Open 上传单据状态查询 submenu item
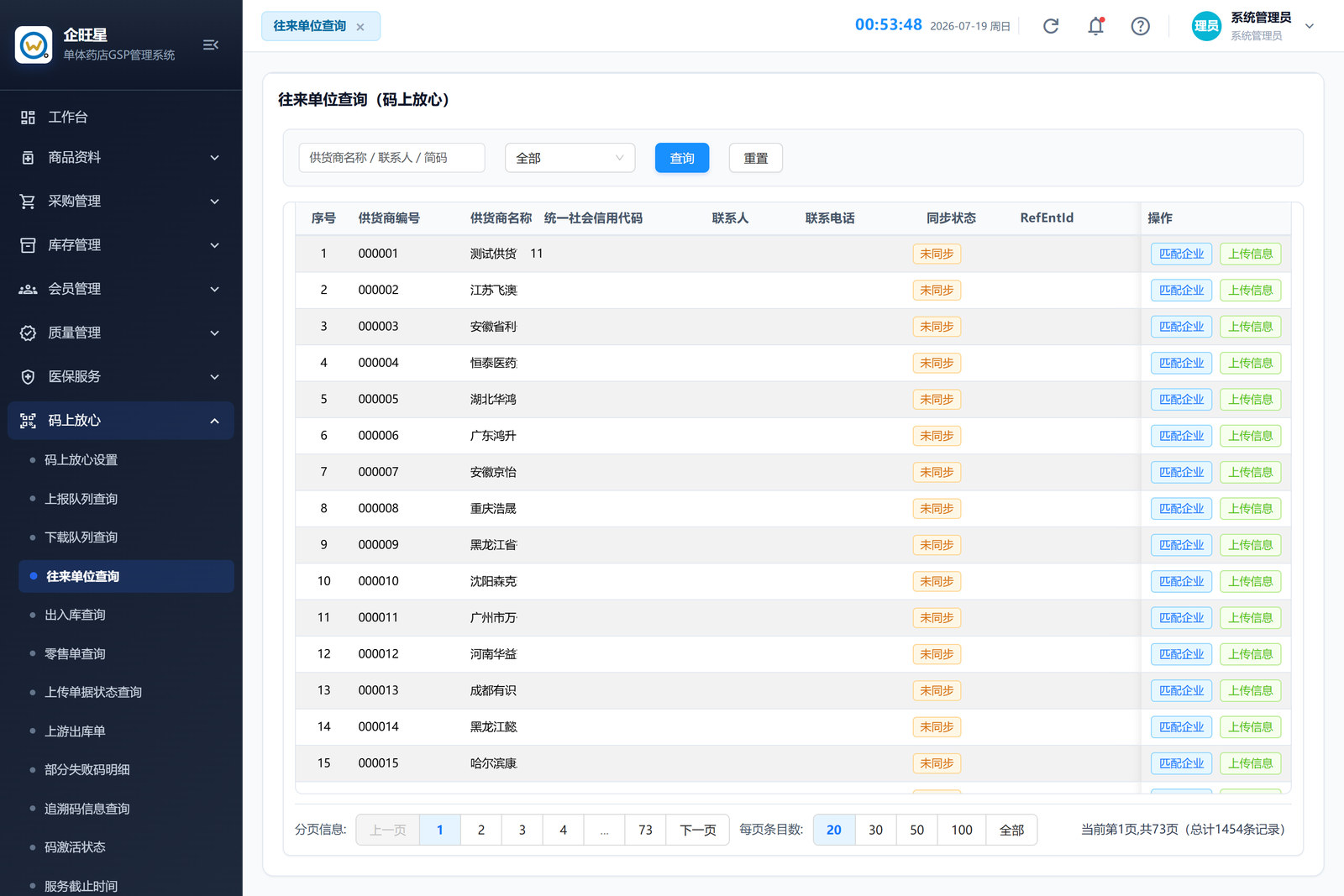This screenshot has width=1344, height=896. (x=93, y=693)
